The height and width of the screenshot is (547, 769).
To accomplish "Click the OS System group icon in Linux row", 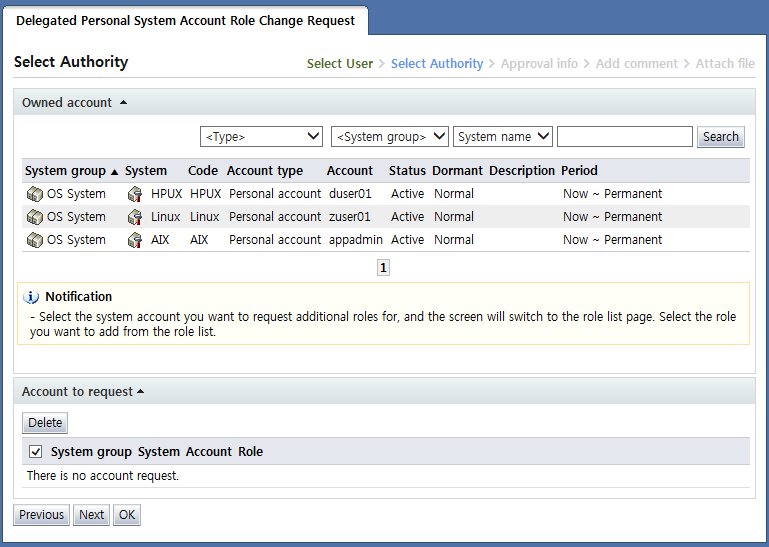I will (34, 217).
